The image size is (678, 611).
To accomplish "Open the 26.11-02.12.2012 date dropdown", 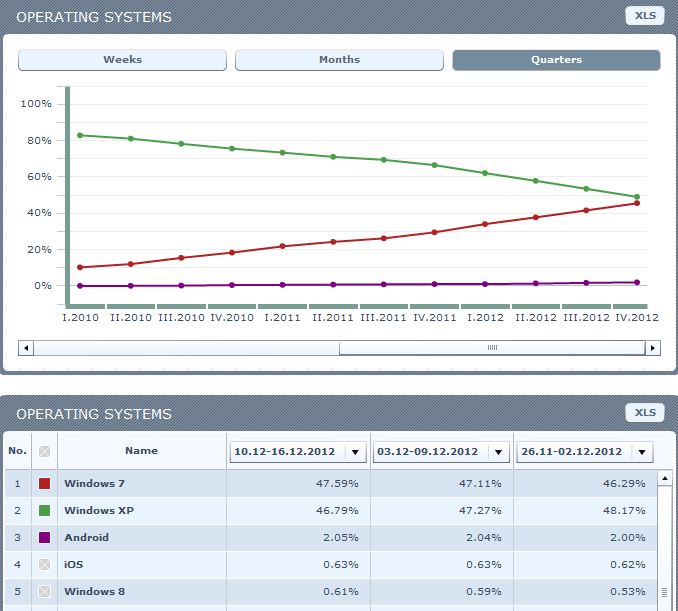I will 642,453.
